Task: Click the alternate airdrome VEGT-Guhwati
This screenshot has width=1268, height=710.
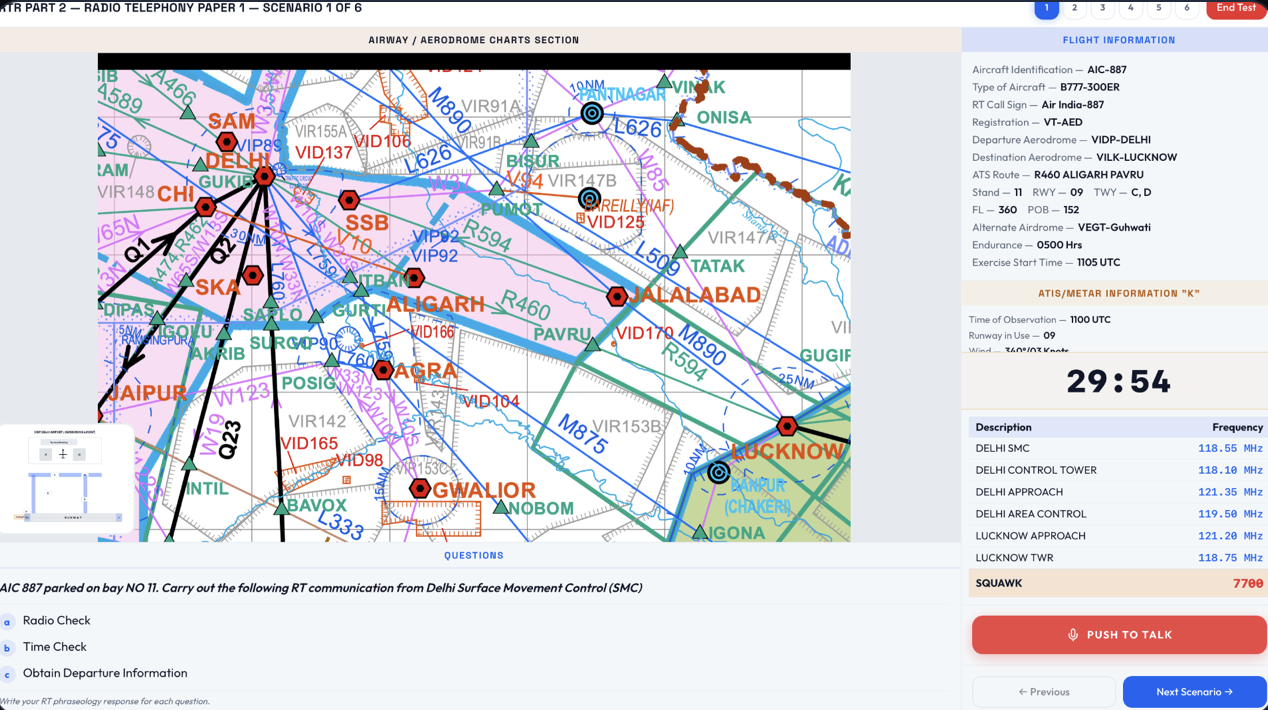Action: [1114, 227]
